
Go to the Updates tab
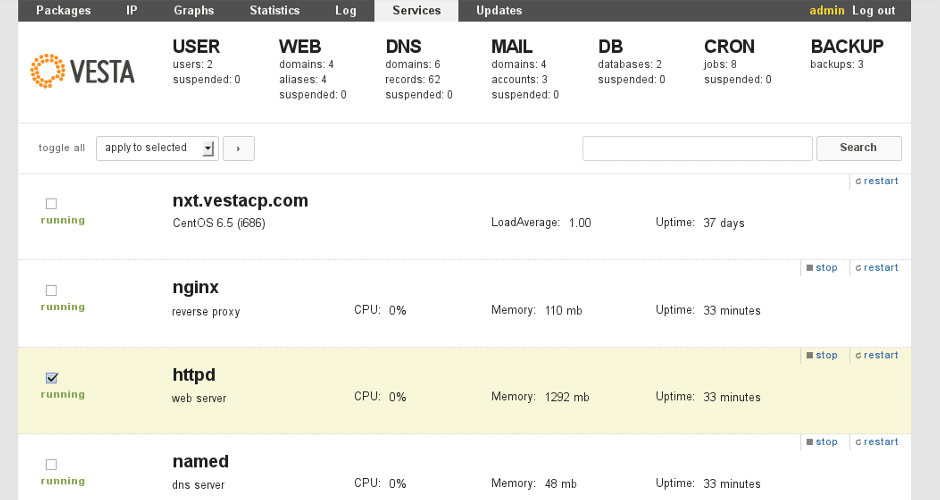(x=499, y=11)
